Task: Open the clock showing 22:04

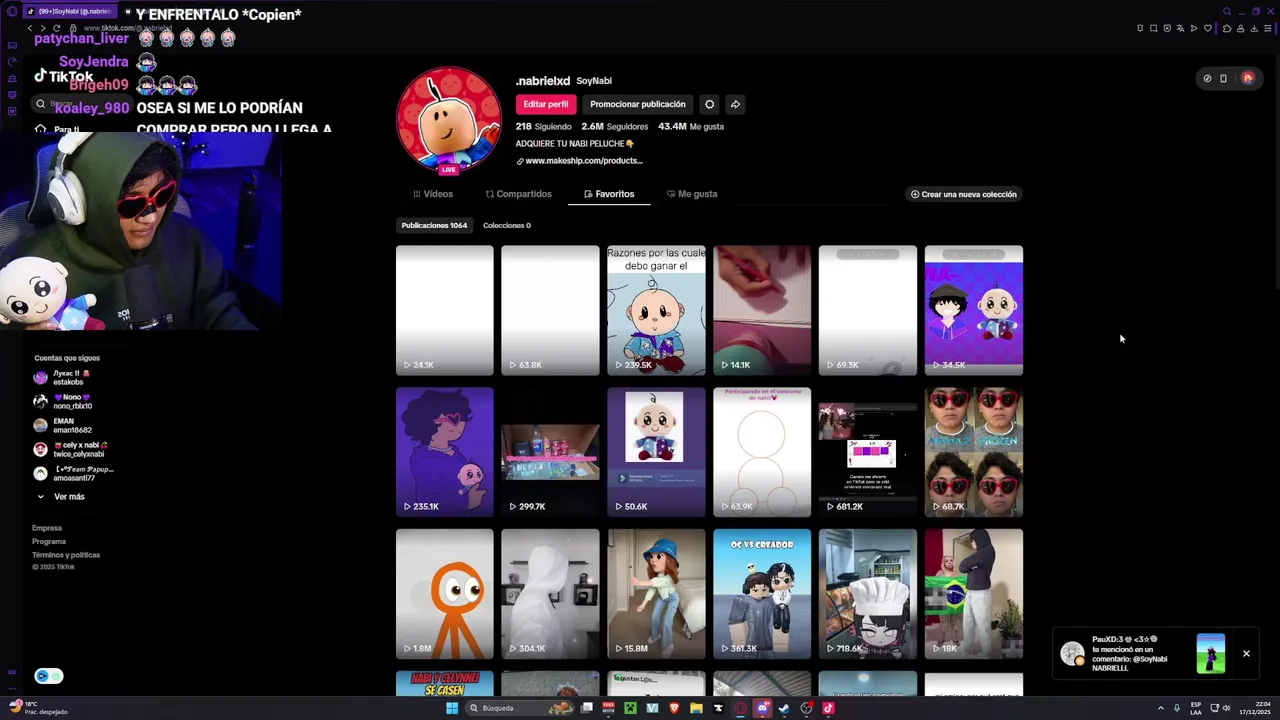Action: (x=1255, y=708)
